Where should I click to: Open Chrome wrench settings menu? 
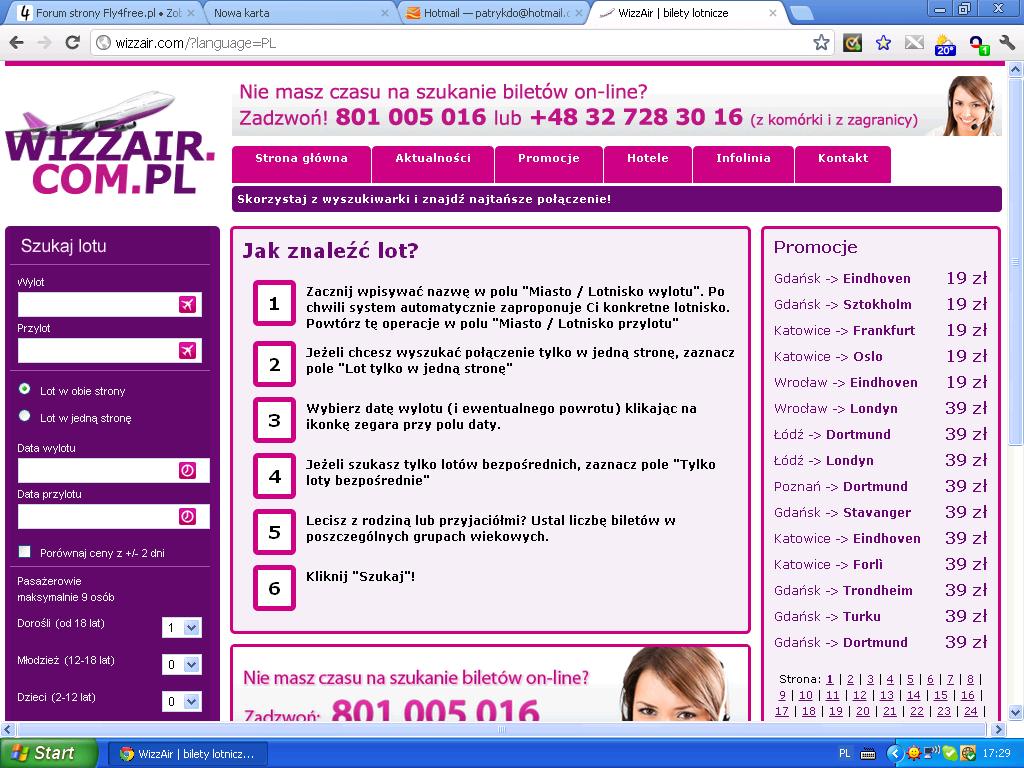1007,43
